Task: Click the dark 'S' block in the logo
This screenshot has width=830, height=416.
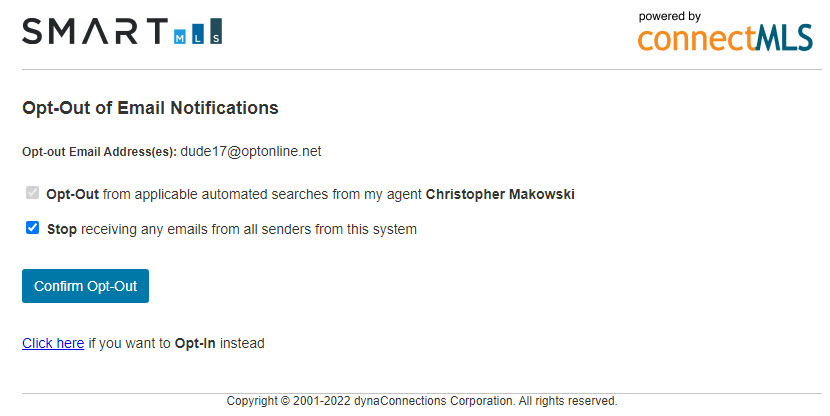Action: coord(216,31)
